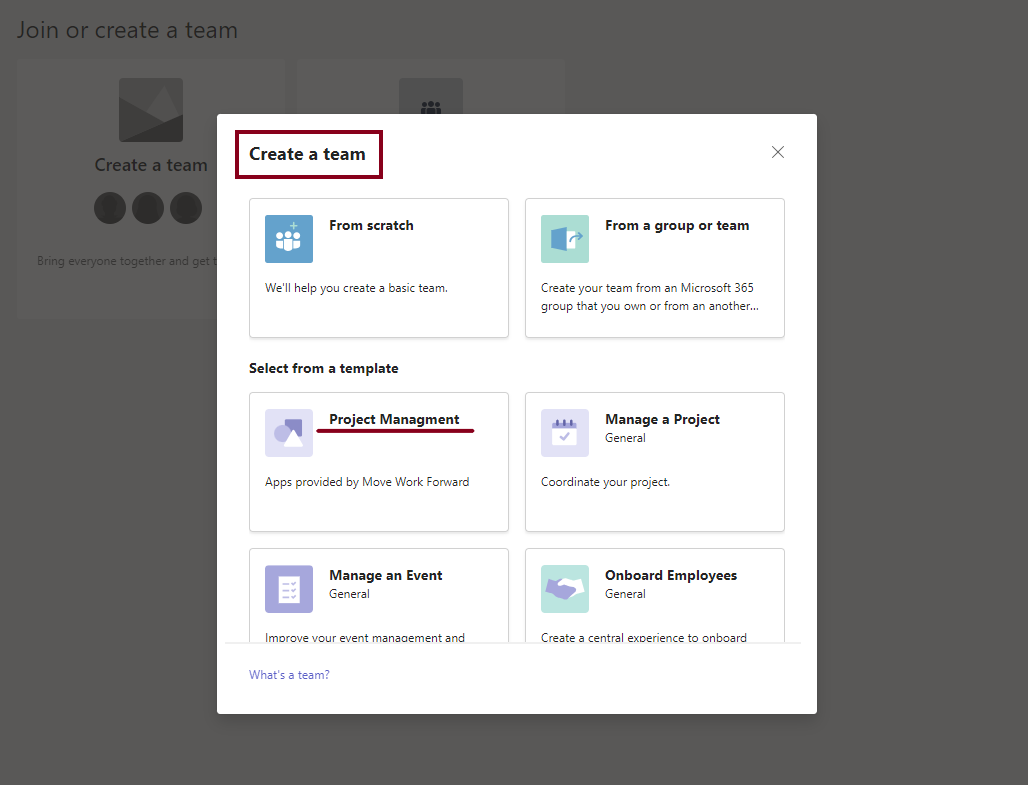
Task: Click the Project Managment template icon
Action: pyautogui.click(x=288, y=432)
